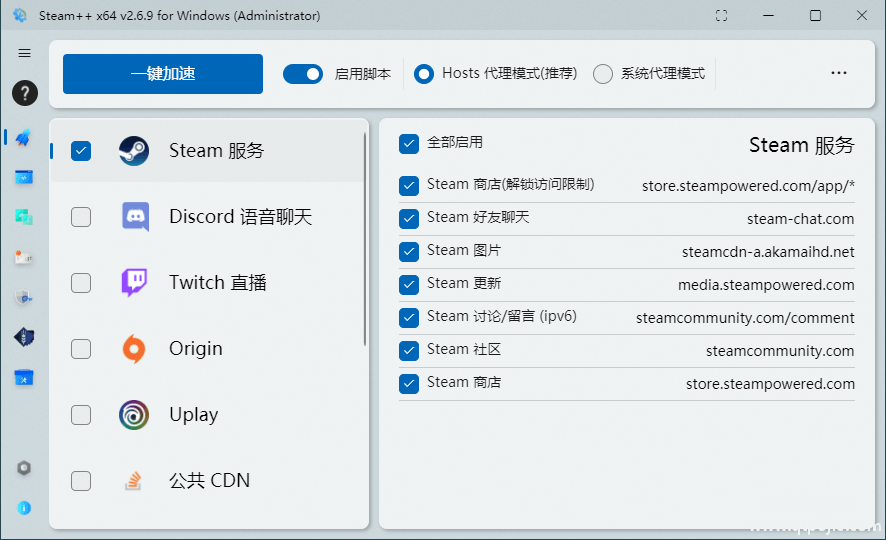
Task: Check the 公共 CDN checkbox
Action: (x=81, y=481)
